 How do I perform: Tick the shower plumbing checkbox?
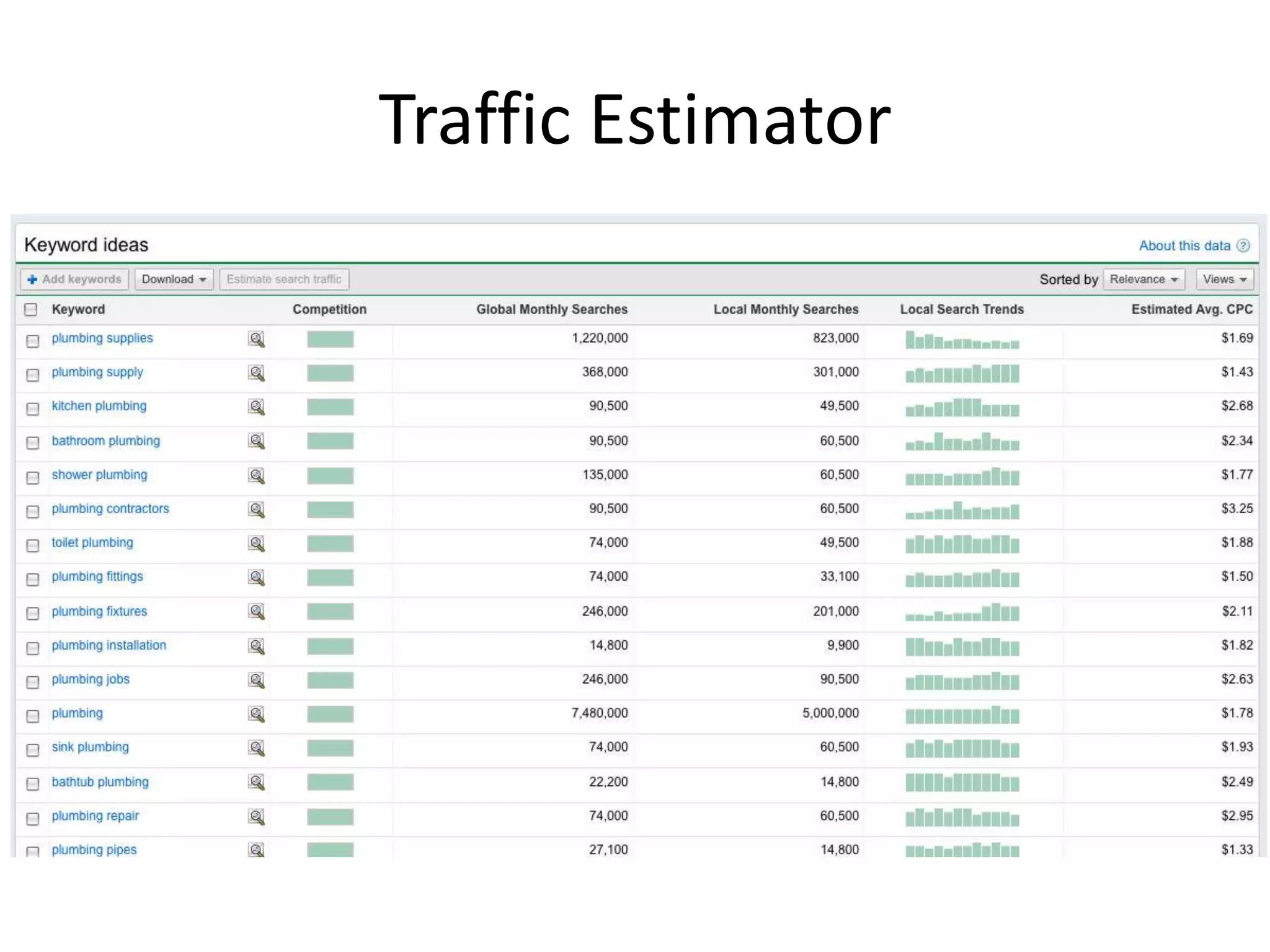(x=33, y=478)
